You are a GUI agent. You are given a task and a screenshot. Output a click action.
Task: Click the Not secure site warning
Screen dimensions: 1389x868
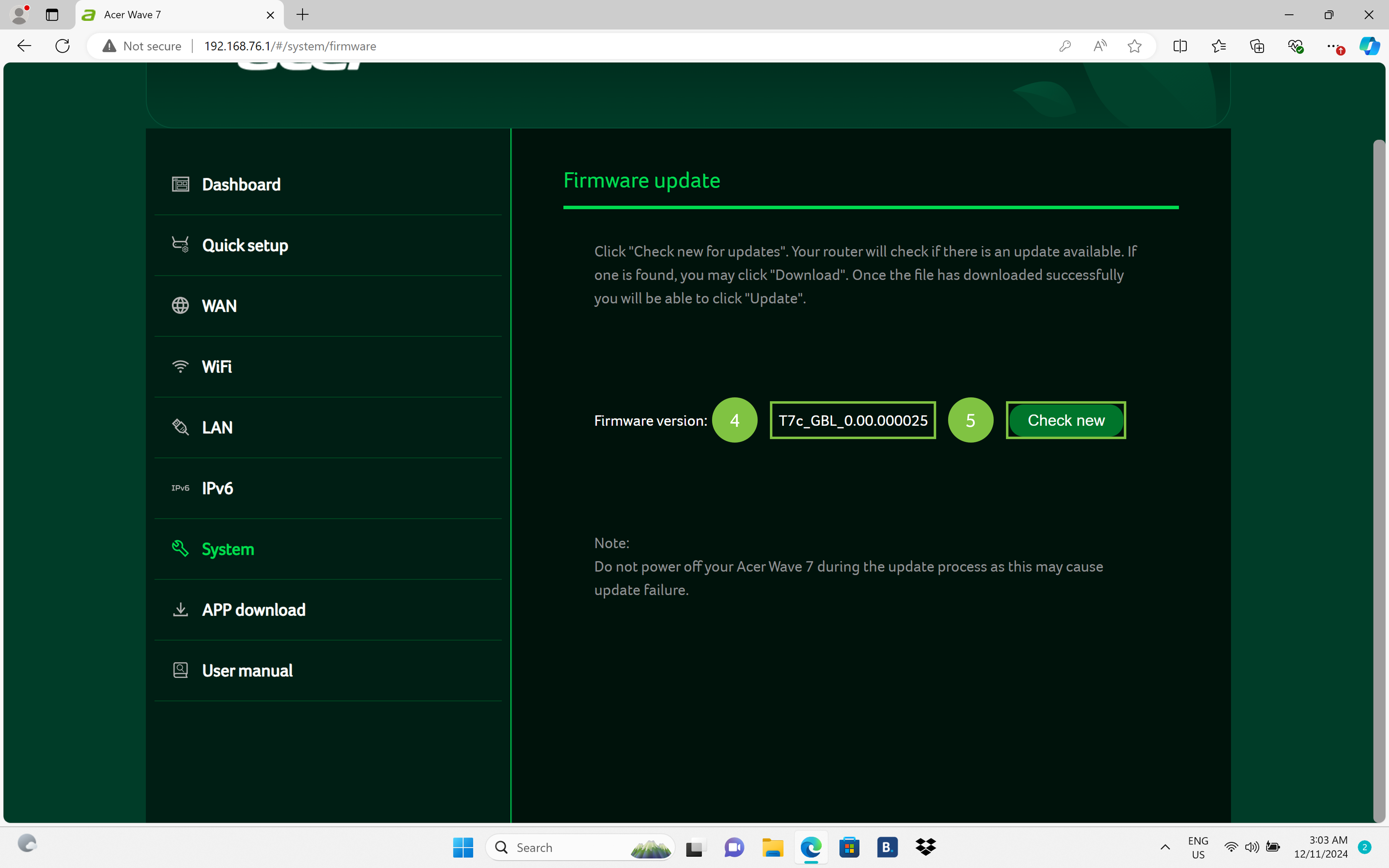[142, 46]
